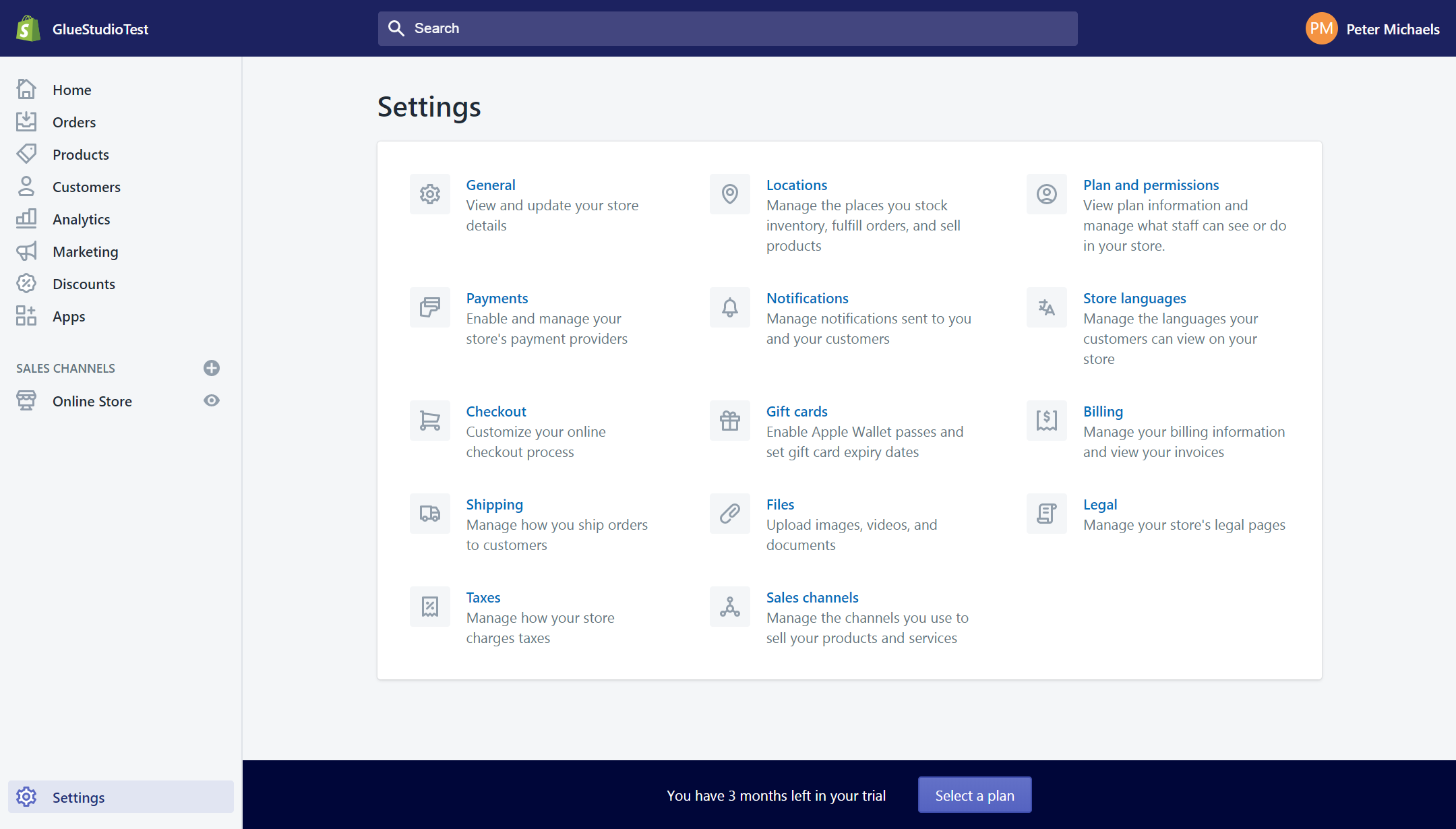Click the Files paperclip icon
1456x829 pixels.
(729, 514)
